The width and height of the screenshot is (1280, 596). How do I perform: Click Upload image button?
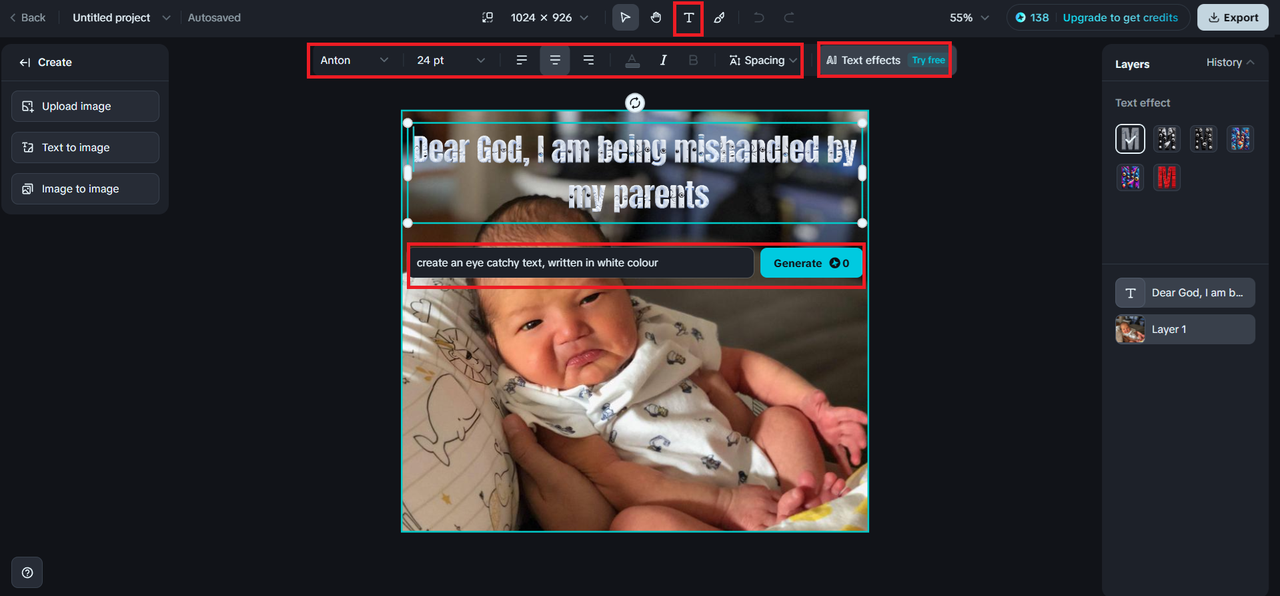click(85, 106)
